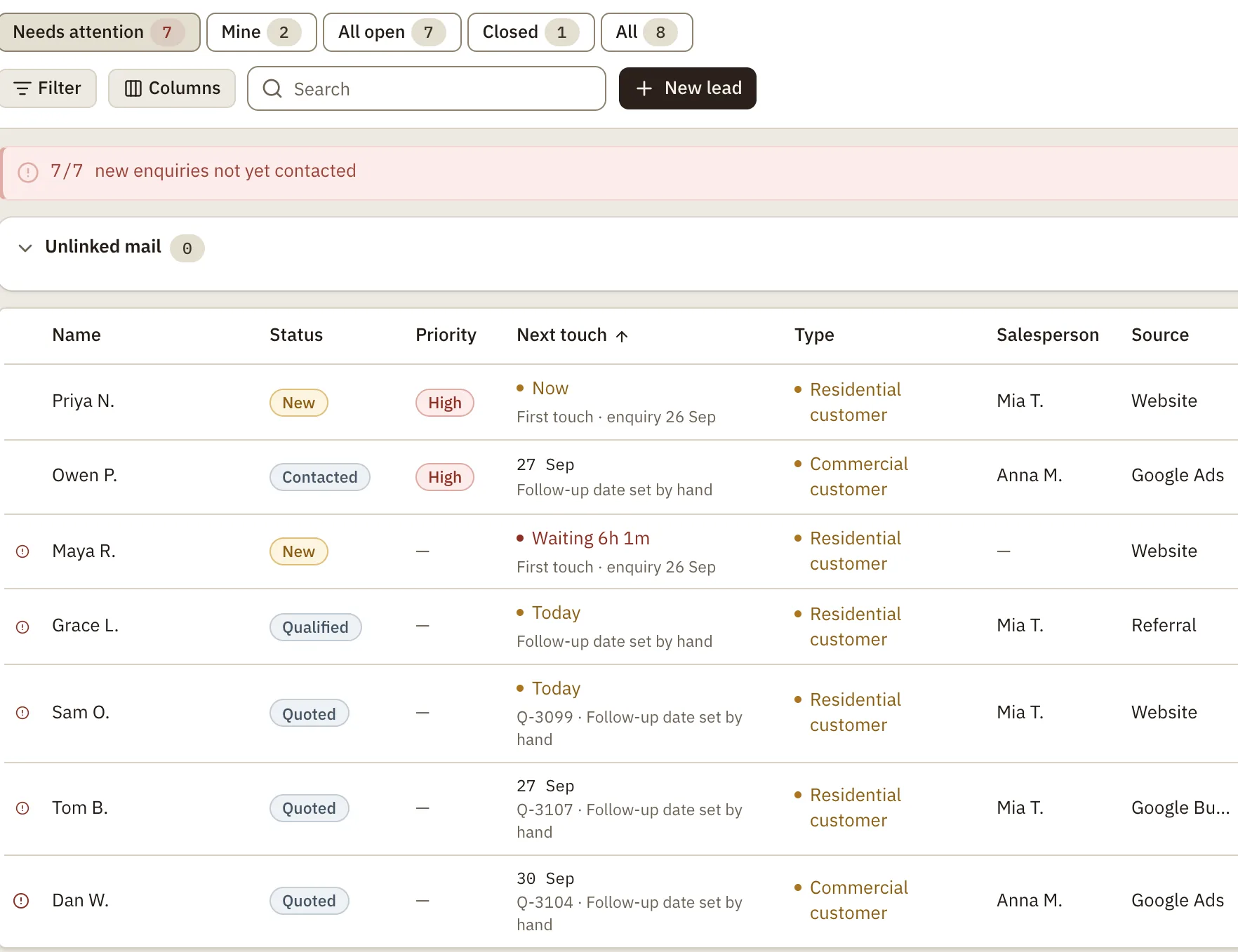Sort by Status column header
Viewport: 1238px width, 952px height.
[x=296, y=335]
